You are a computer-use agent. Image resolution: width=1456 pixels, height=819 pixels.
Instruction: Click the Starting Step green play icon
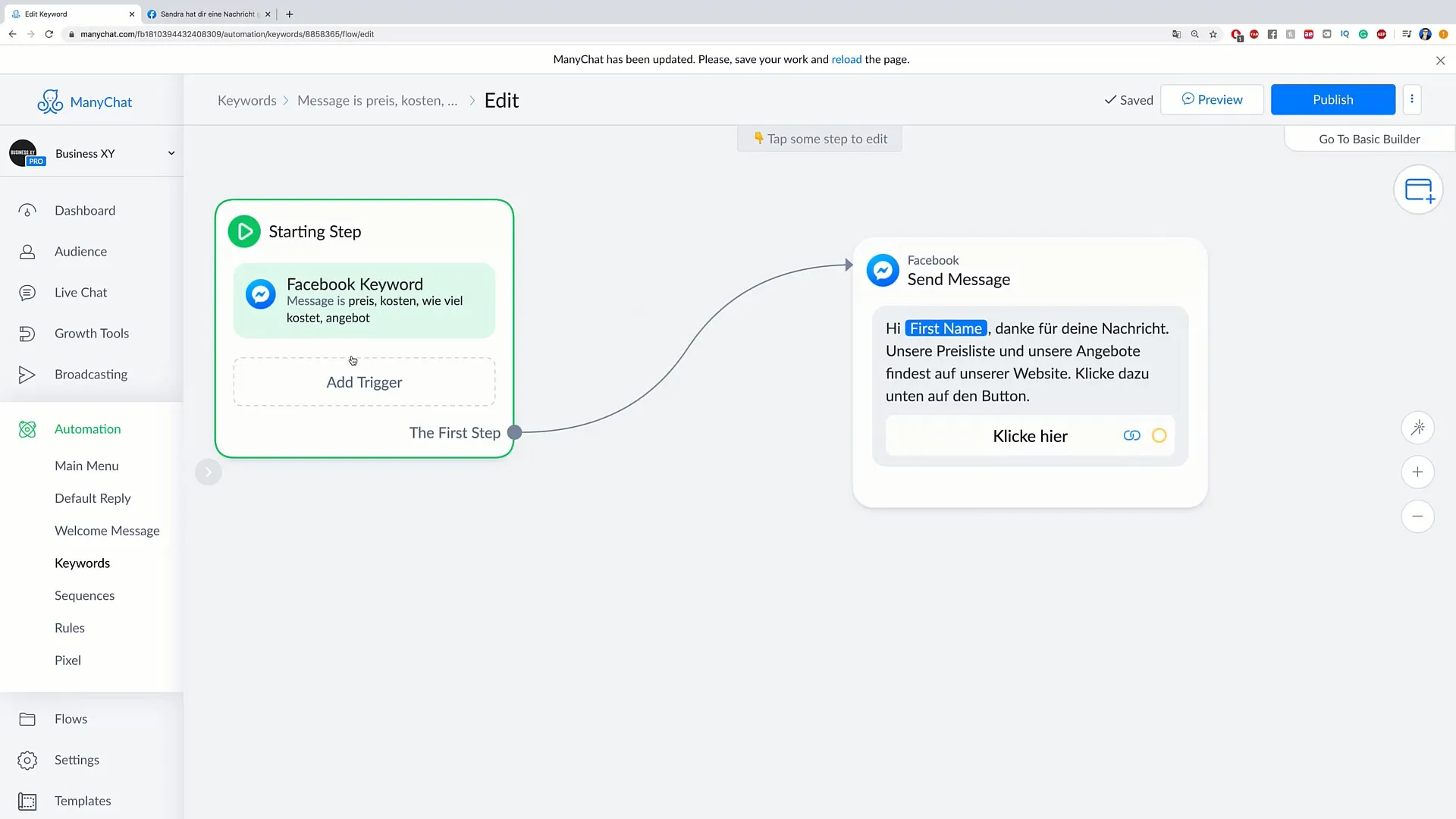click(x=244, y=232)
